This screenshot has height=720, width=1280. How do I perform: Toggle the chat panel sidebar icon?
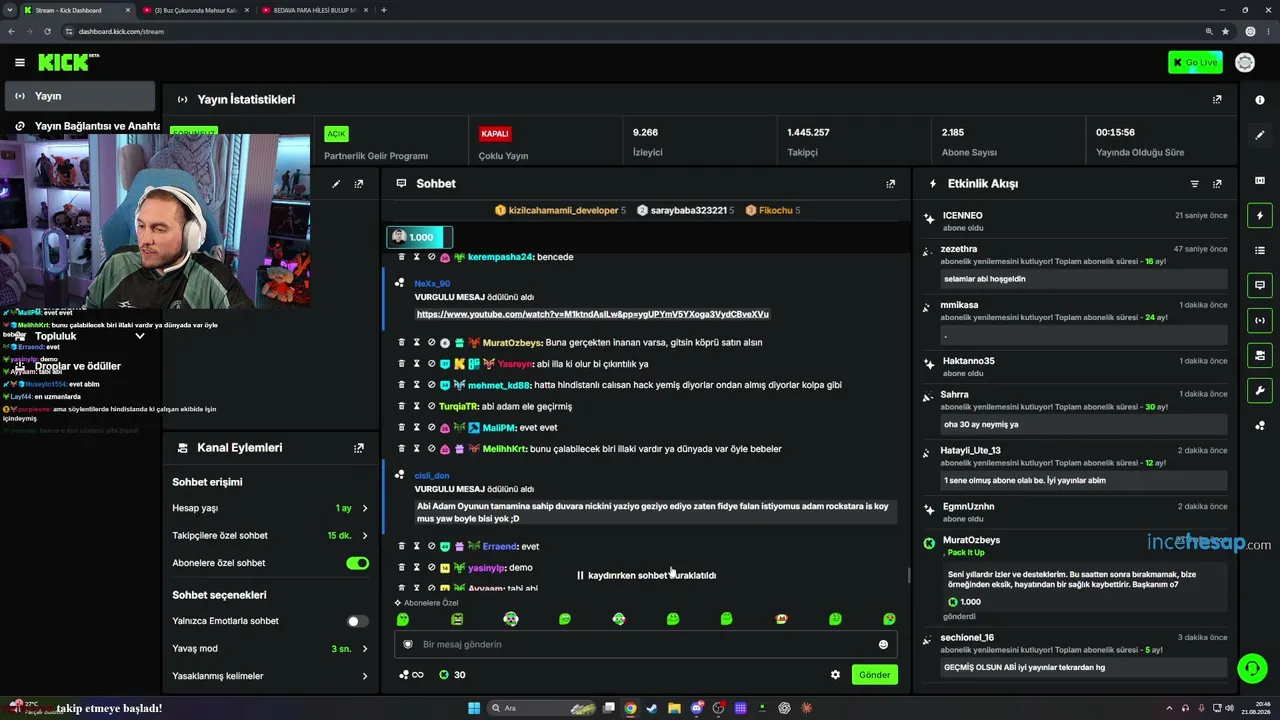pos(1260,285)
